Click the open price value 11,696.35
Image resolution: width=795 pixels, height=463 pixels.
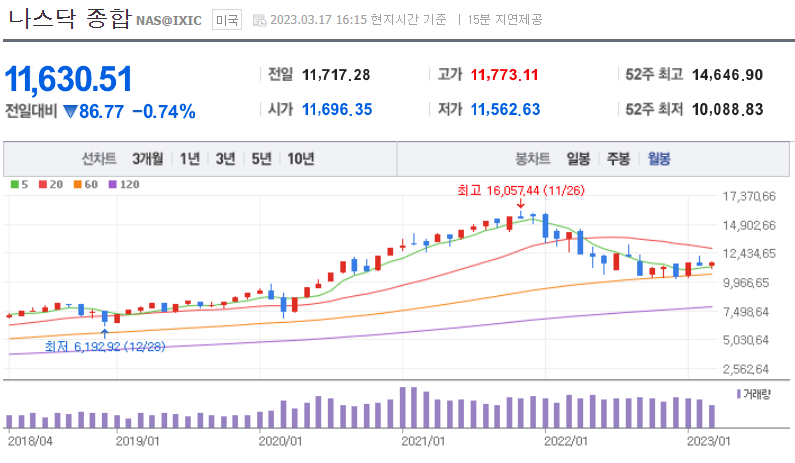coord(337,110)
